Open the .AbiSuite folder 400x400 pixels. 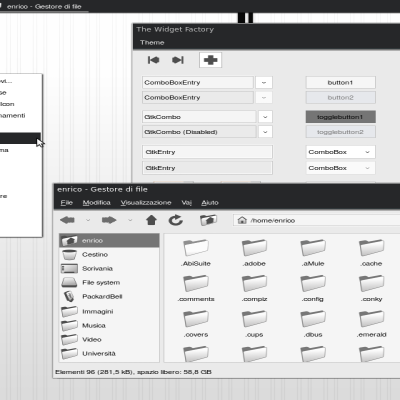[196, 253]
